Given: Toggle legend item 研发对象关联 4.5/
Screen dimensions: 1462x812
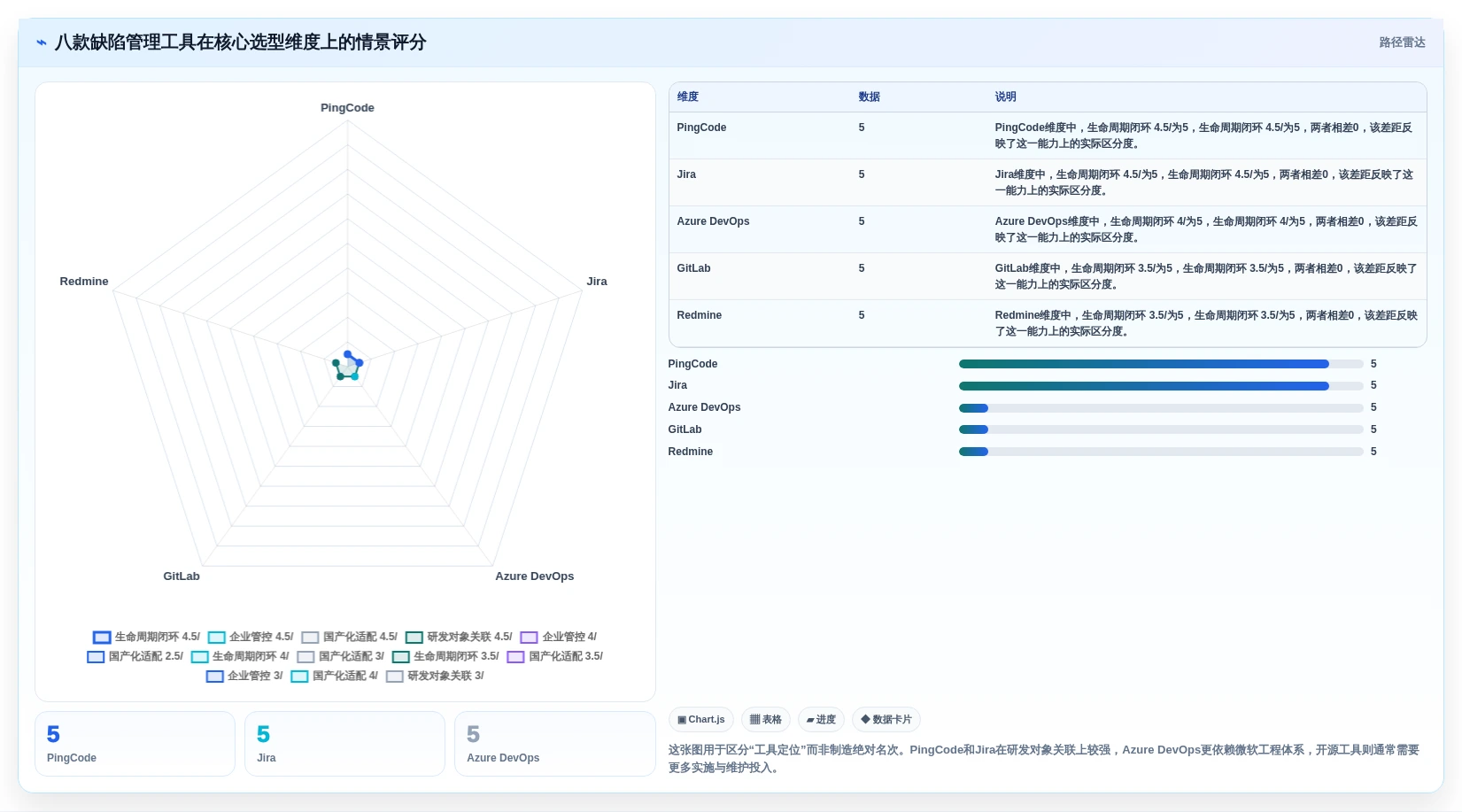Looking at the screenshot, I should point(459,637).
